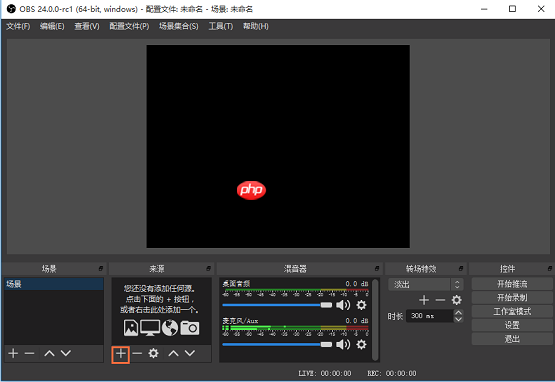Pop out the 控件 dock panel

point(550,269)
